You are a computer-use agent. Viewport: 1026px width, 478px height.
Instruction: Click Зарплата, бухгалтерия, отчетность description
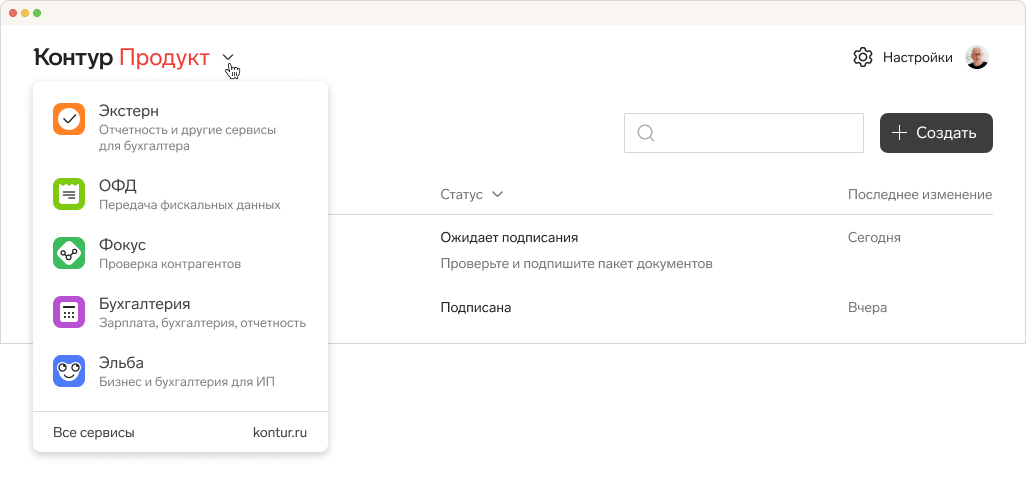[202, 323]
